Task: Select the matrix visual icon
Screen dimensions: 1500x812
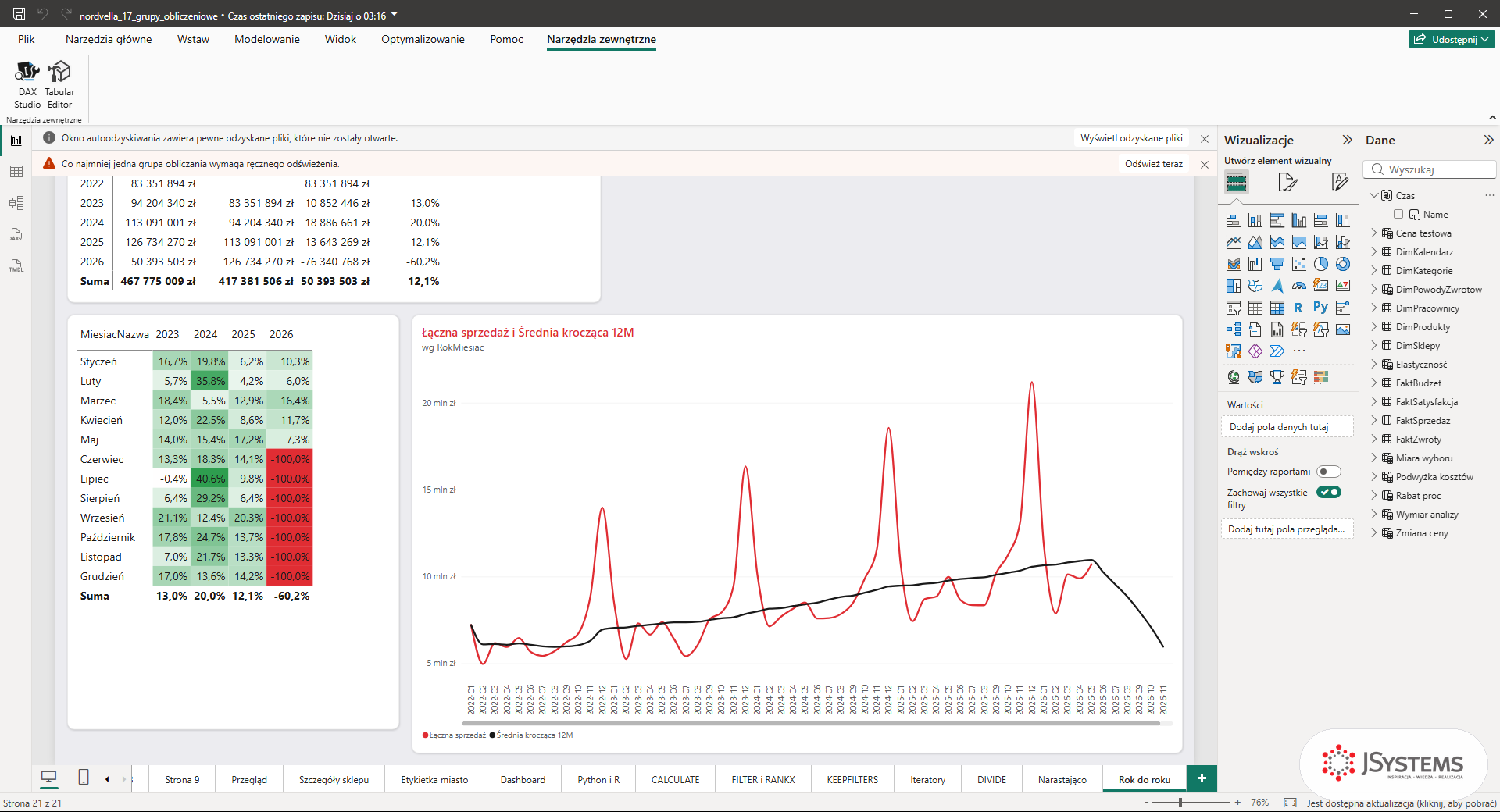Action: coord(1277,308)
